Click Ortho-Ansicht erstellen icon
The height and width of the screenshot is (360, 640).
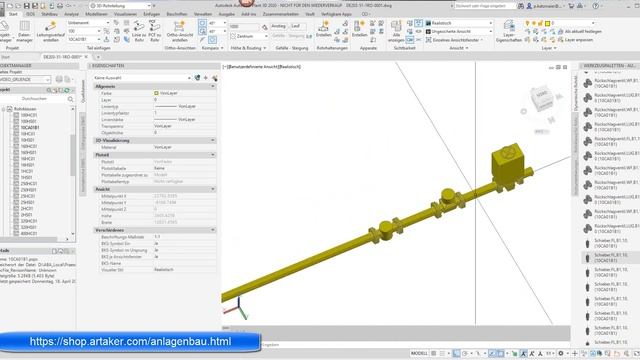tap(180, 31)
